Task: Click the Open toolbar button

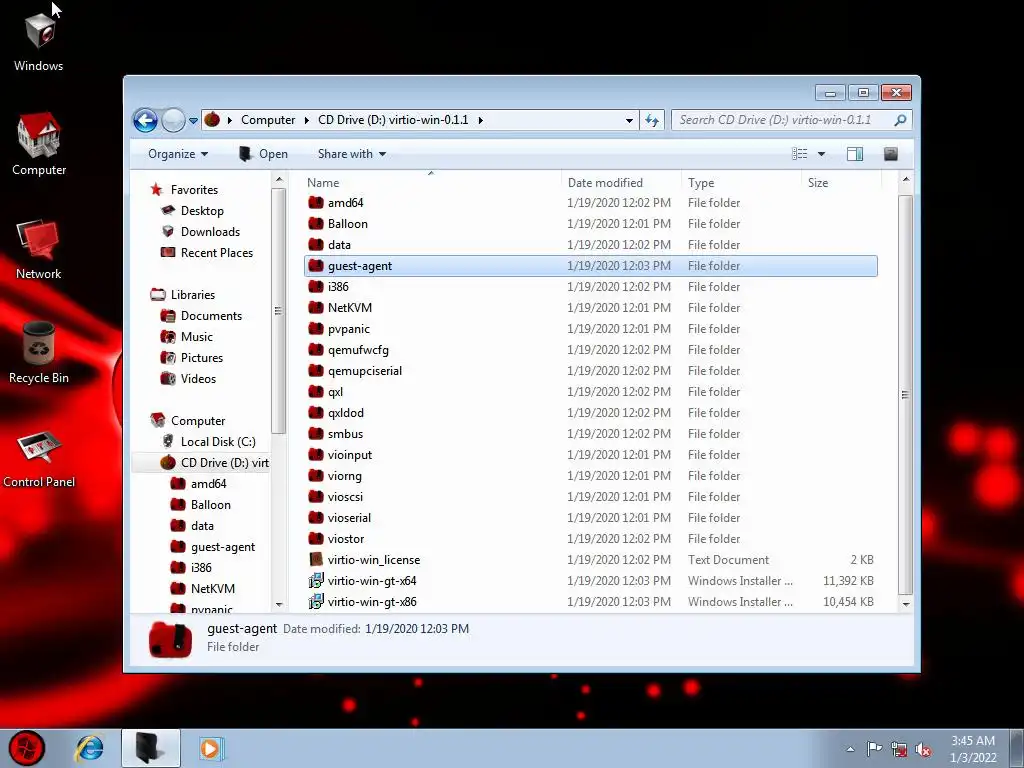Action: coord(263,154)
